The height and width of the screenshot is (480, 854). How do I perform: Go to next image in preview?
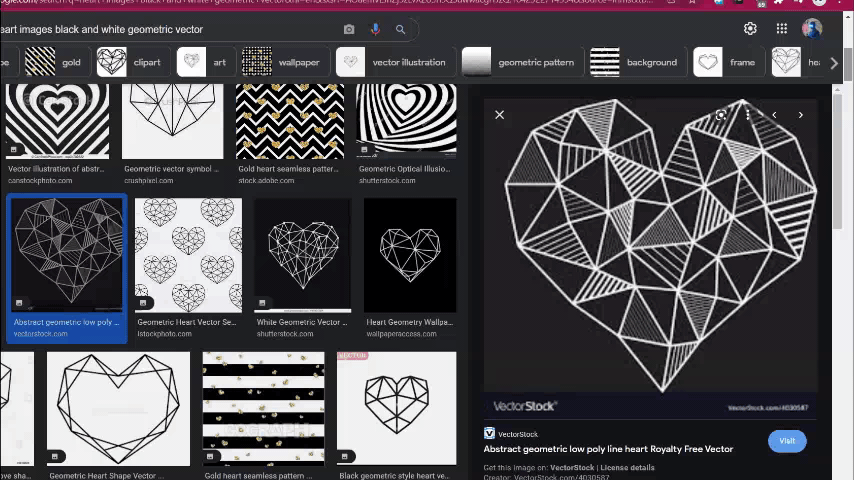tap(801, 115)
